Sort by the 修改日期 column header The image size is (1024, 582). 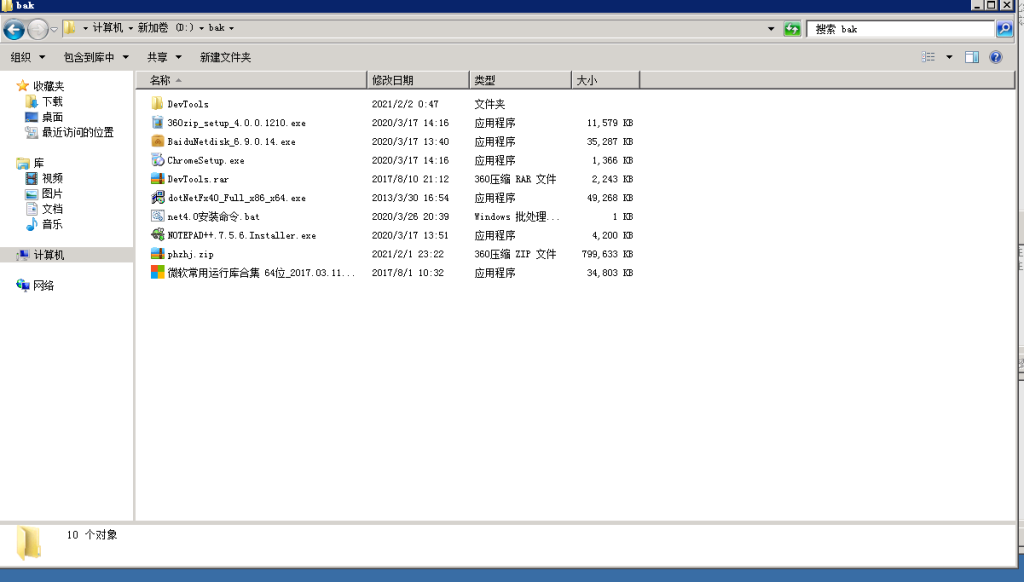point(418,80)
